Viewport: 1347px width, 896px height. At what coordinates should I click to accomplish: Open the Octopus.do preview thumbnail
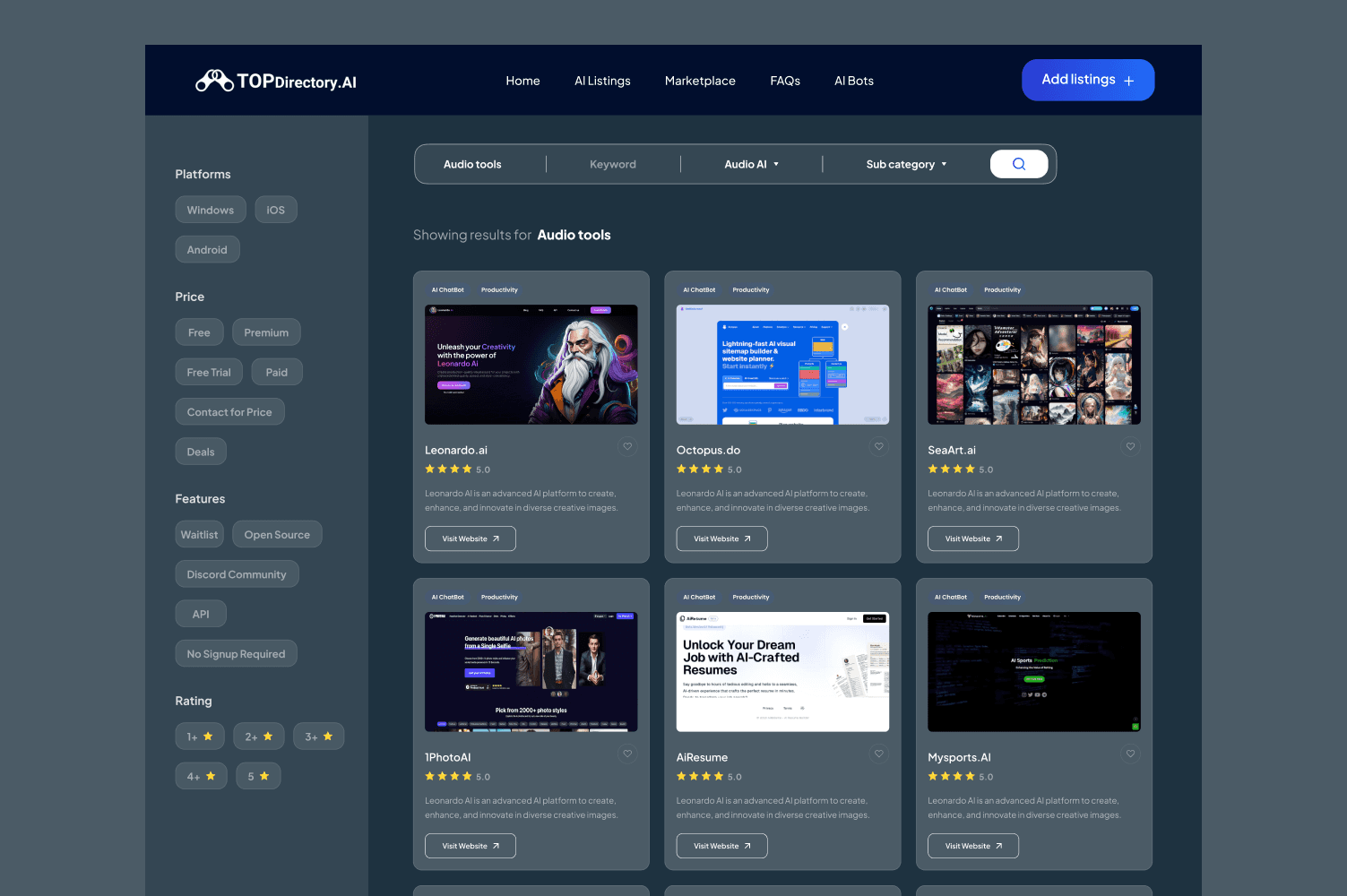[782, 365]
